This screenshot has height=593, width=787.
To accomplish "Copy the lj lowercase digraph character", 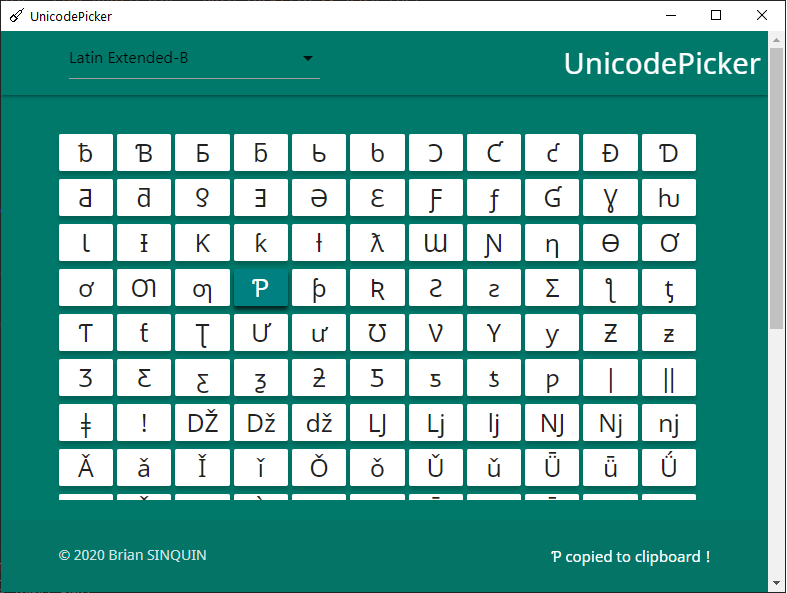I will [x=494, y=423].
